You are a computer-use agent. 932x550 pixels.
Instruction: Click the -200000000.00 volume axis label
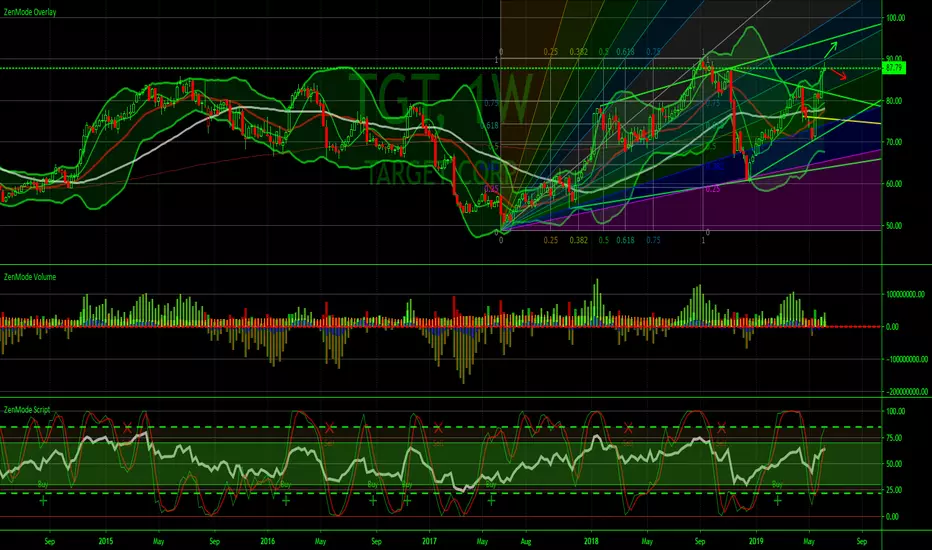(x=907, y=391)
